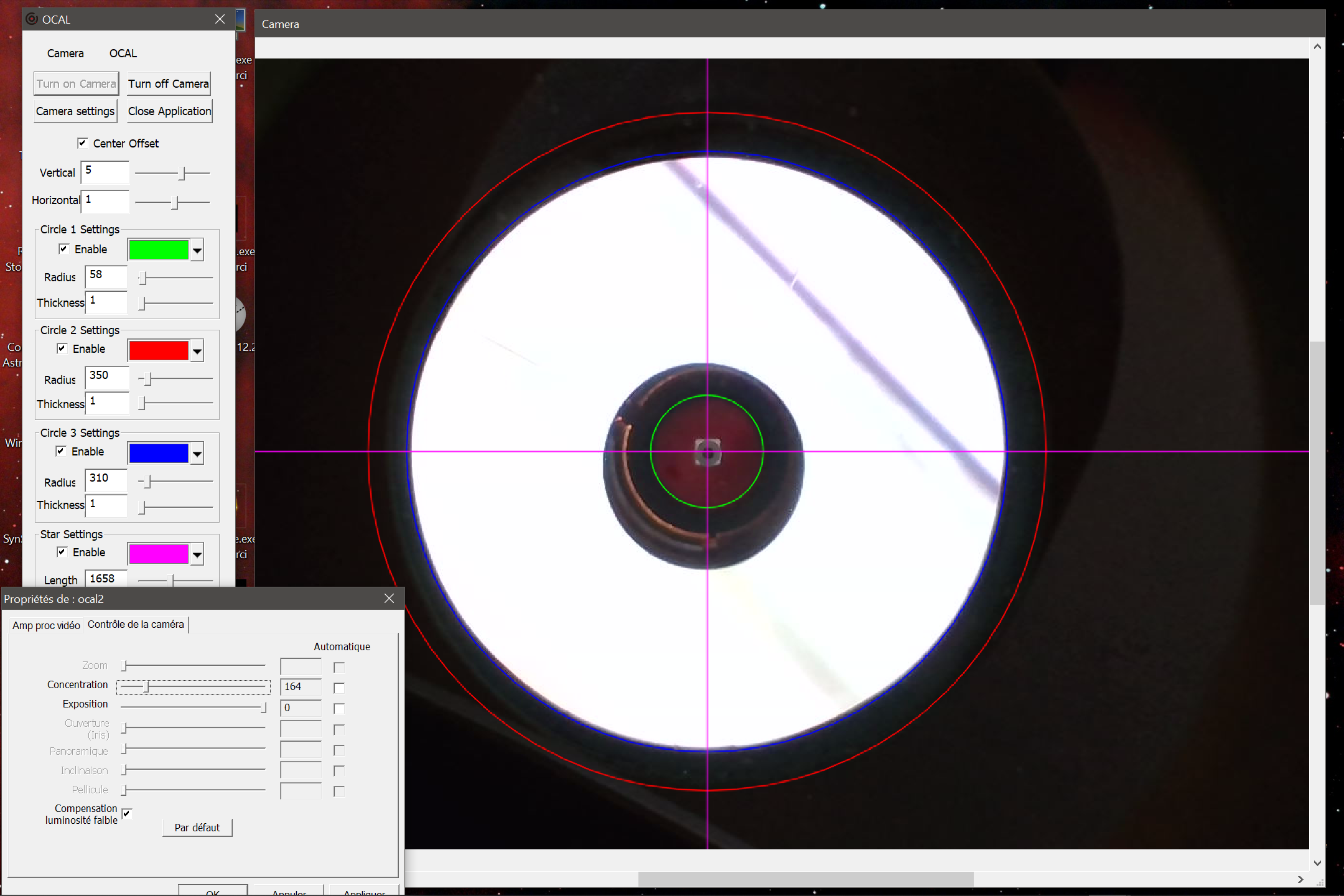This screenshot has width=1344, height=896.
Task: Open Camera settings button
Action: [x=75, y=111]
